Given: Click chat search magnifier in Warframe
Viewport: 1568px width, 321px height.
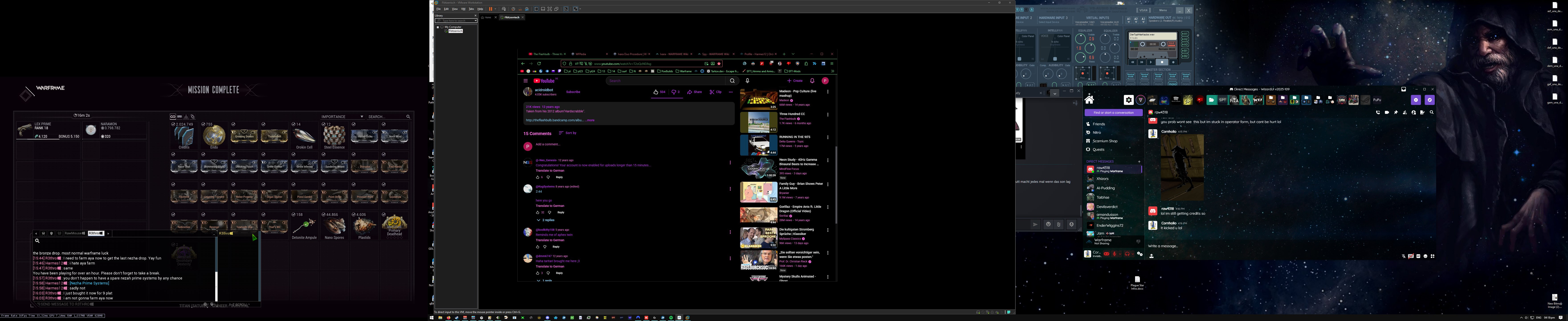Looking at the screenshot, I should pyautogui.click(x=37, y=241).
